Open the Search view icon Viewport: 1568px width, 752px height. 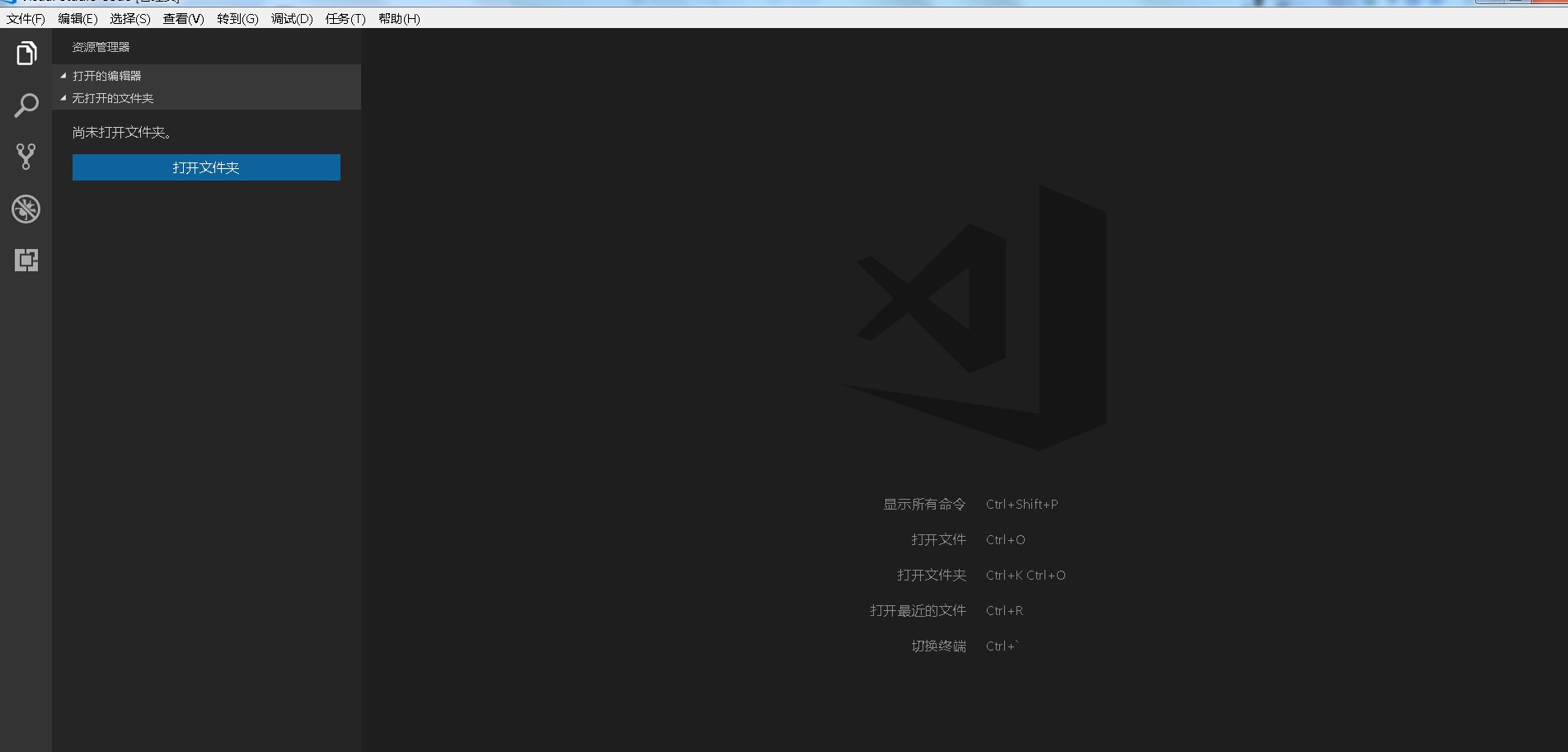(x=26, y=106)
